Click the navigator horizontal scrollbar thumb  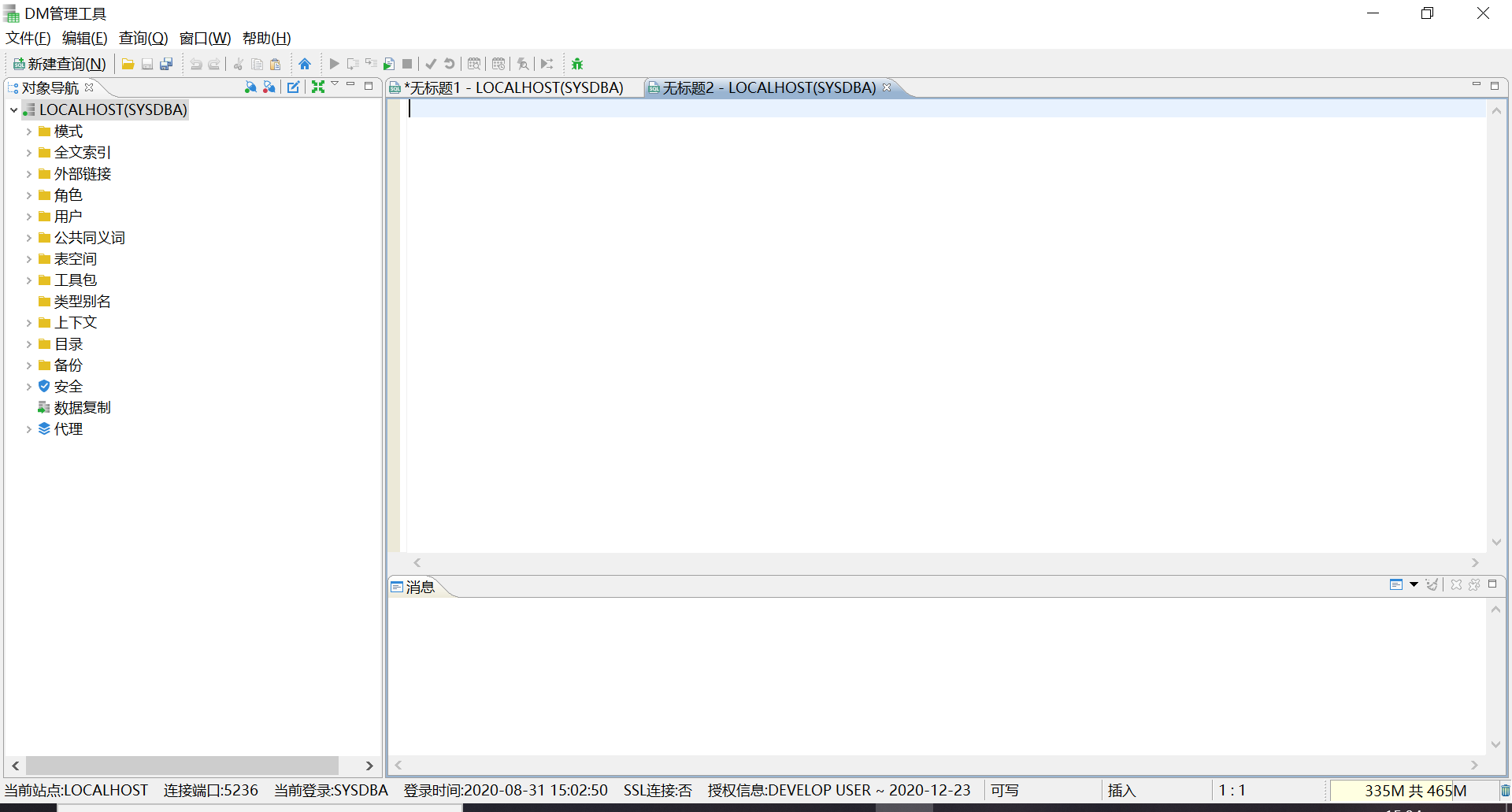tap(182, 766)
